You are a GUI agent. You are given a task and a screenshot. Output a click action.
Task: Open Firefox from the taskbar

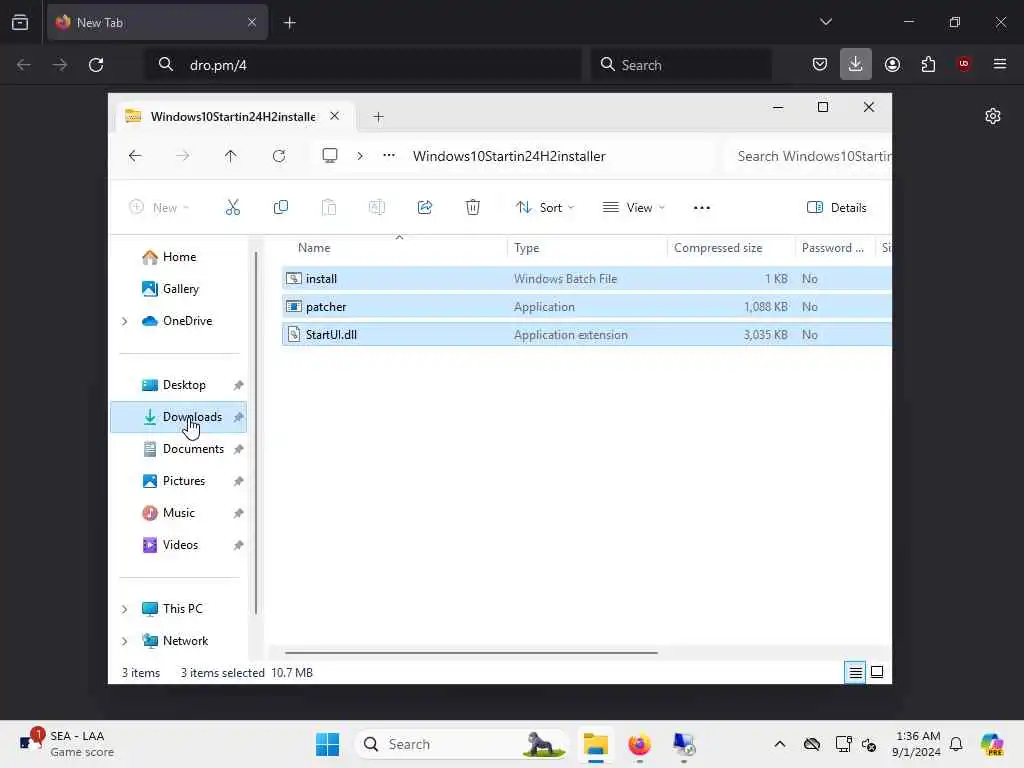click(639, 744)
